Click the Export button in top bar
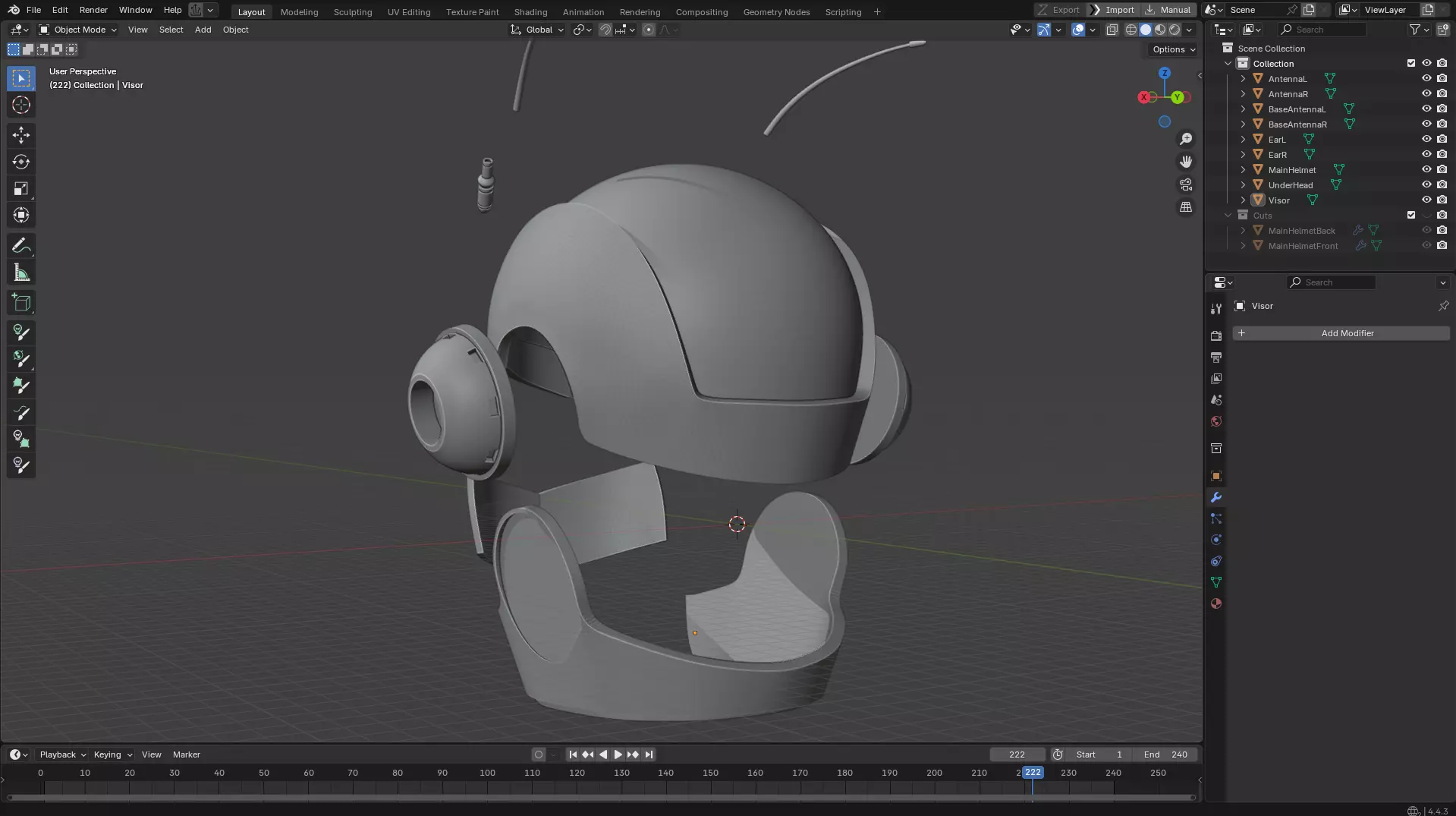1456x816 pixels. click(x=1058, y=10)
